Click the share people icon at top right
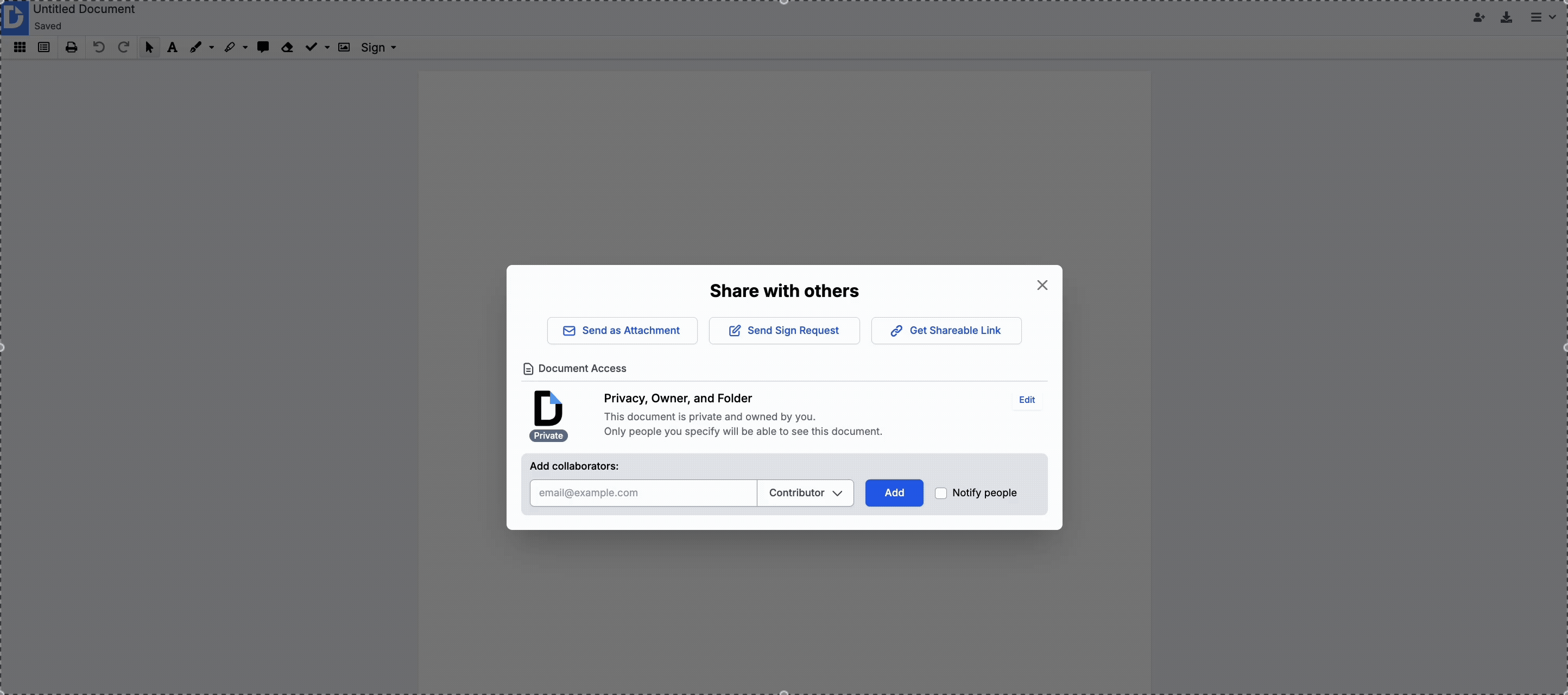1568x695 pixels. coord(1478,17)
